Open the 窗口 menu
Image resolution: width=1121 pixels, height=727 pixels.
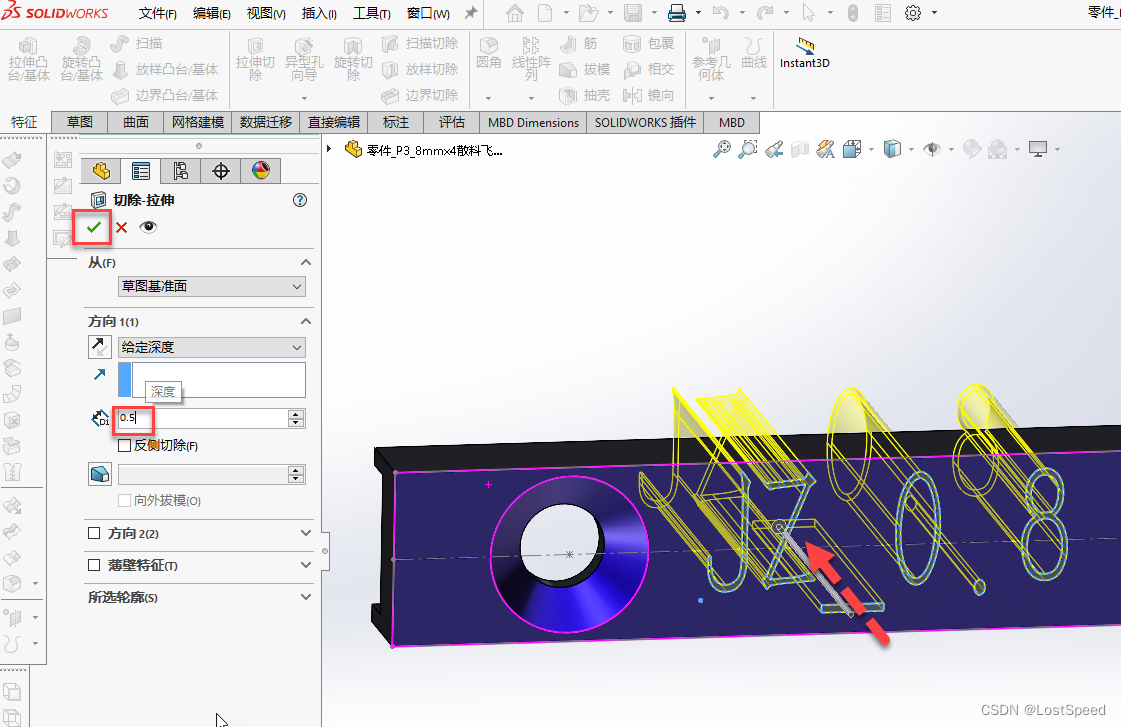click(428, 13)
